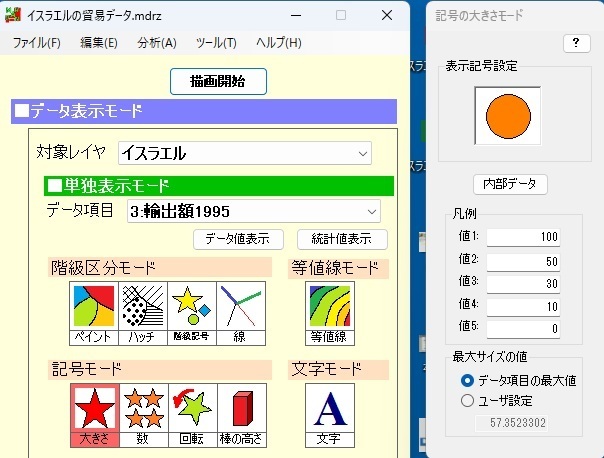
Task: Click the 値1 legend input field
Action: [523, 238]
